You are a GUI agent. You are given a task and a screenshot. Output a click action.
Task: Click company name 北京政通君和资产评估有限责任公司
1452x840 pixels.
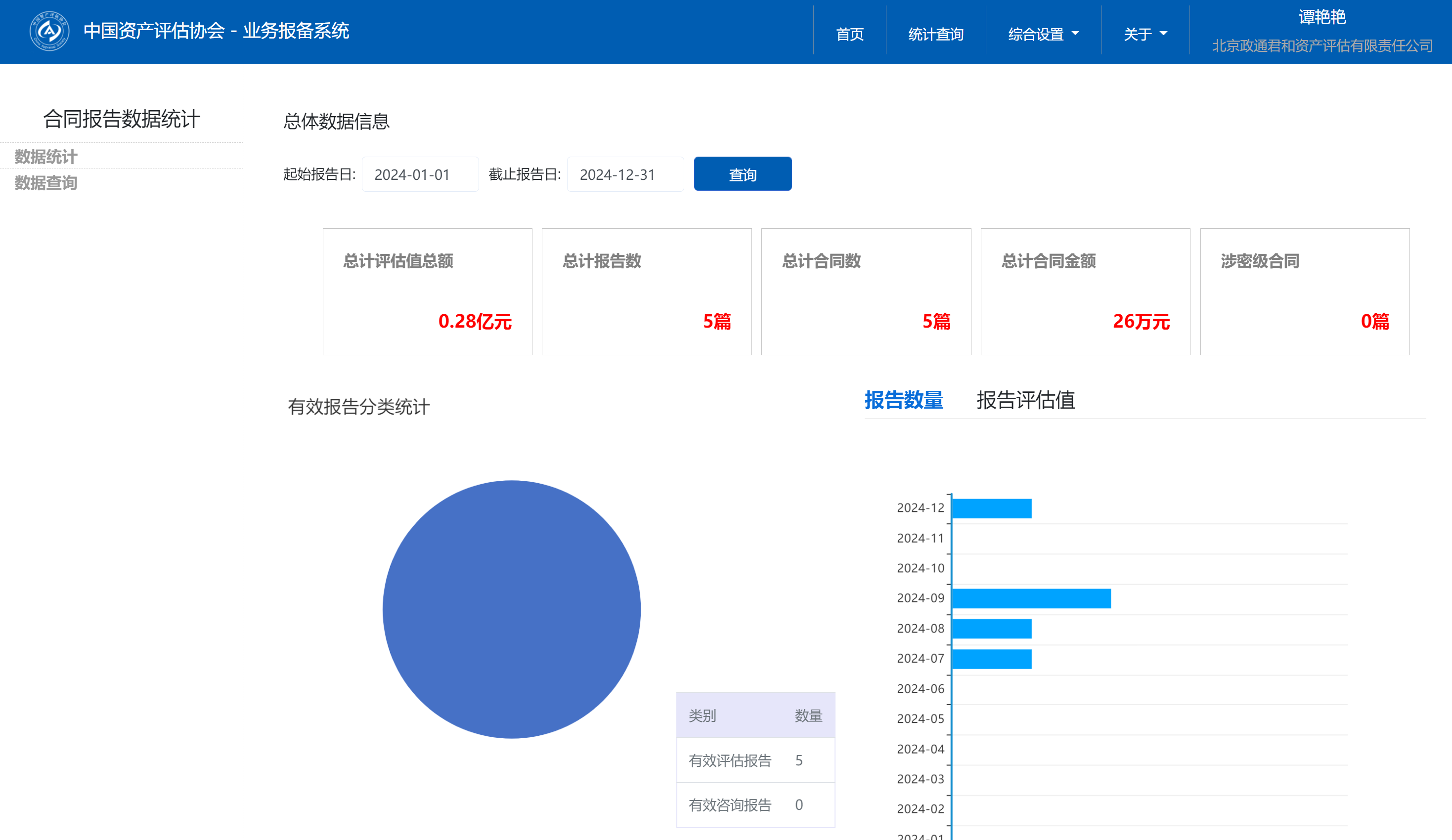pyautogui.click(x=1322, y=46)
